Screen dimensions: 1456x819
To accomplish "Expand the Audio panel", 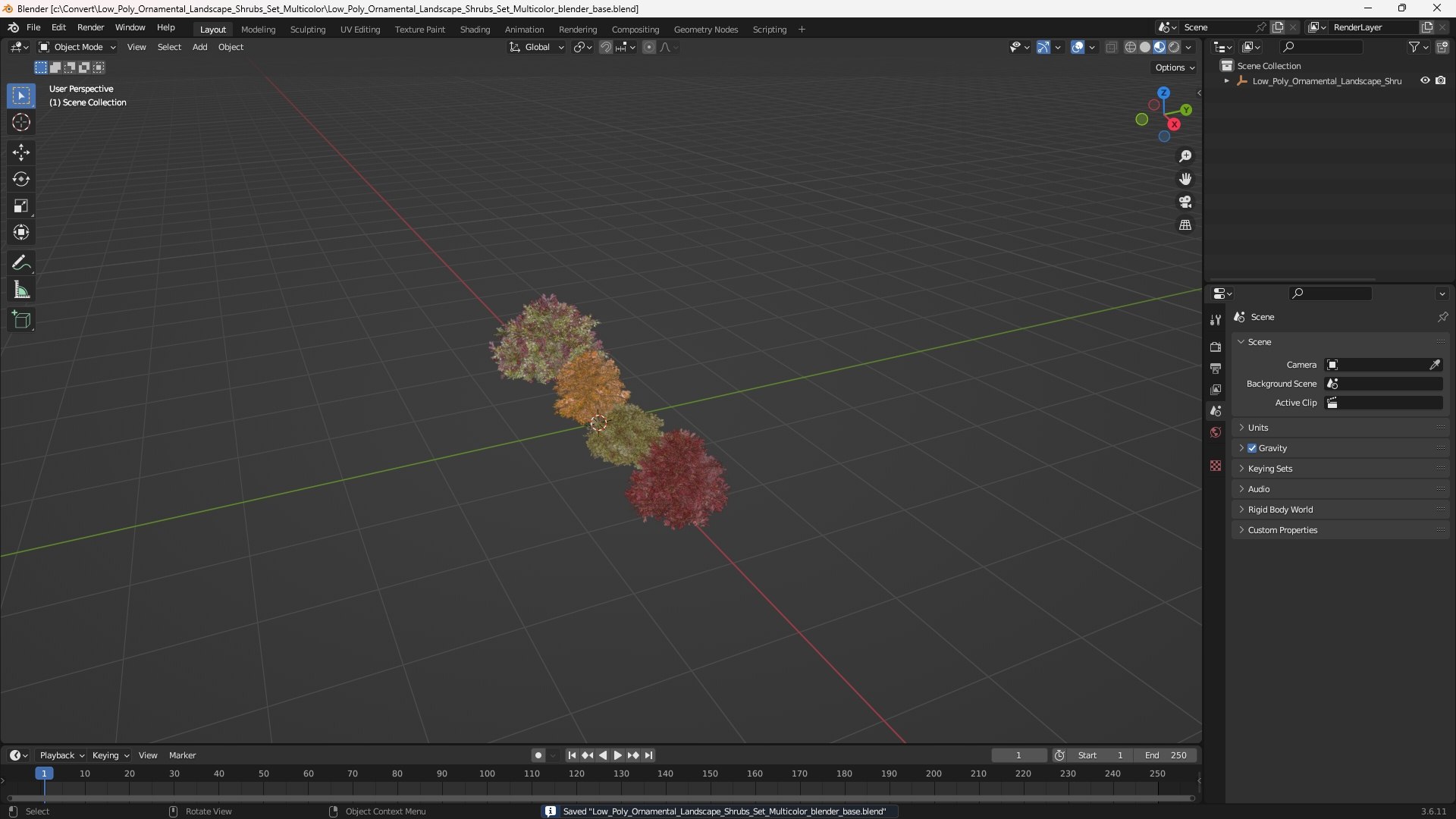I will [x=1340, y=489].
